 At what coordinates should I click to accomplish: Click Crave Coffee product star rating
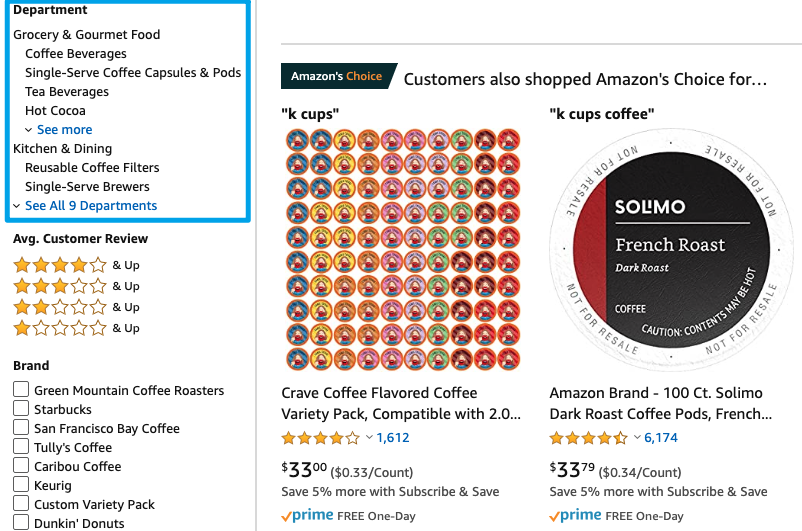[321, 438]
